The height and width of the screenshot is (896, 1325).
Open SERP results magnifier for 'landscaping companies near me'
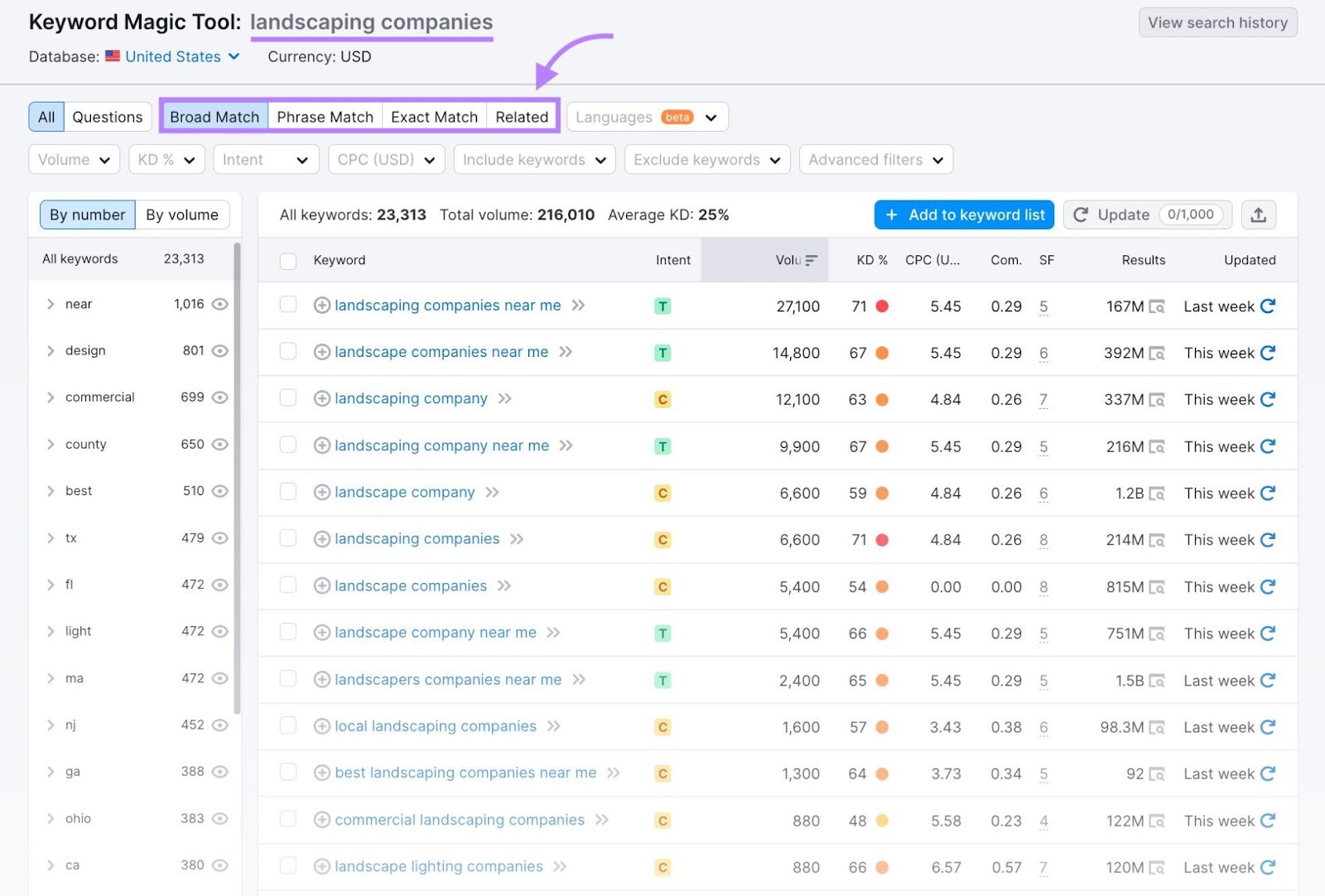1159,306
